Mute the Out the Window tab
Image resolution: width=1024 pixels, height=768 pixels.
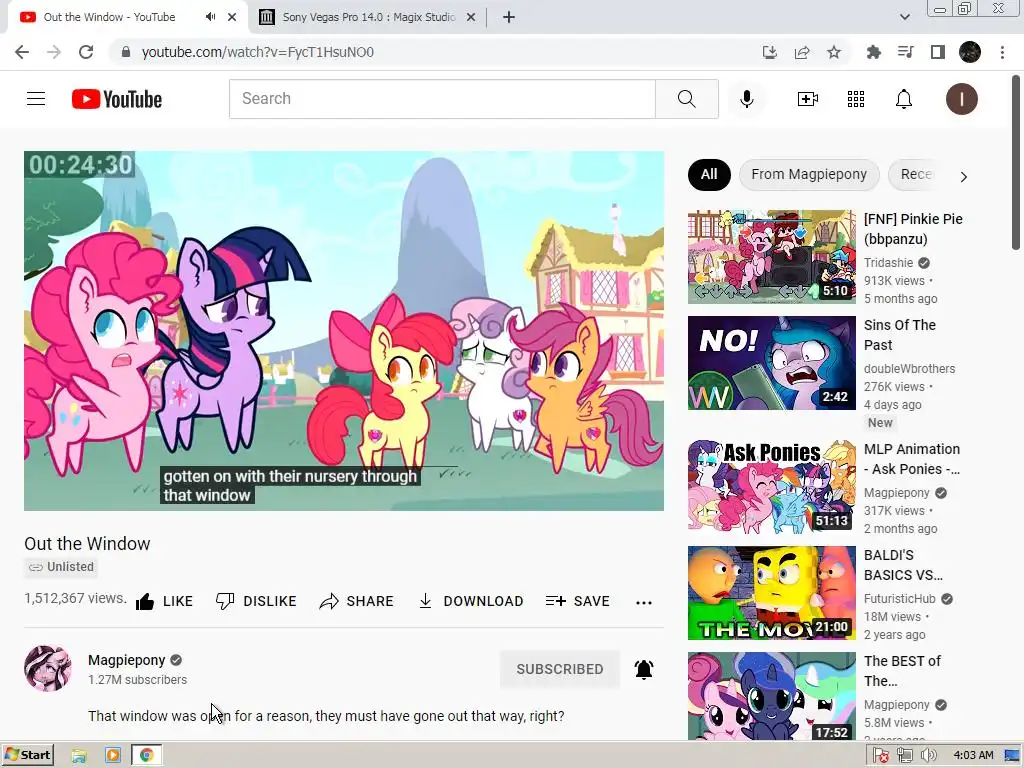pos(210,17)
